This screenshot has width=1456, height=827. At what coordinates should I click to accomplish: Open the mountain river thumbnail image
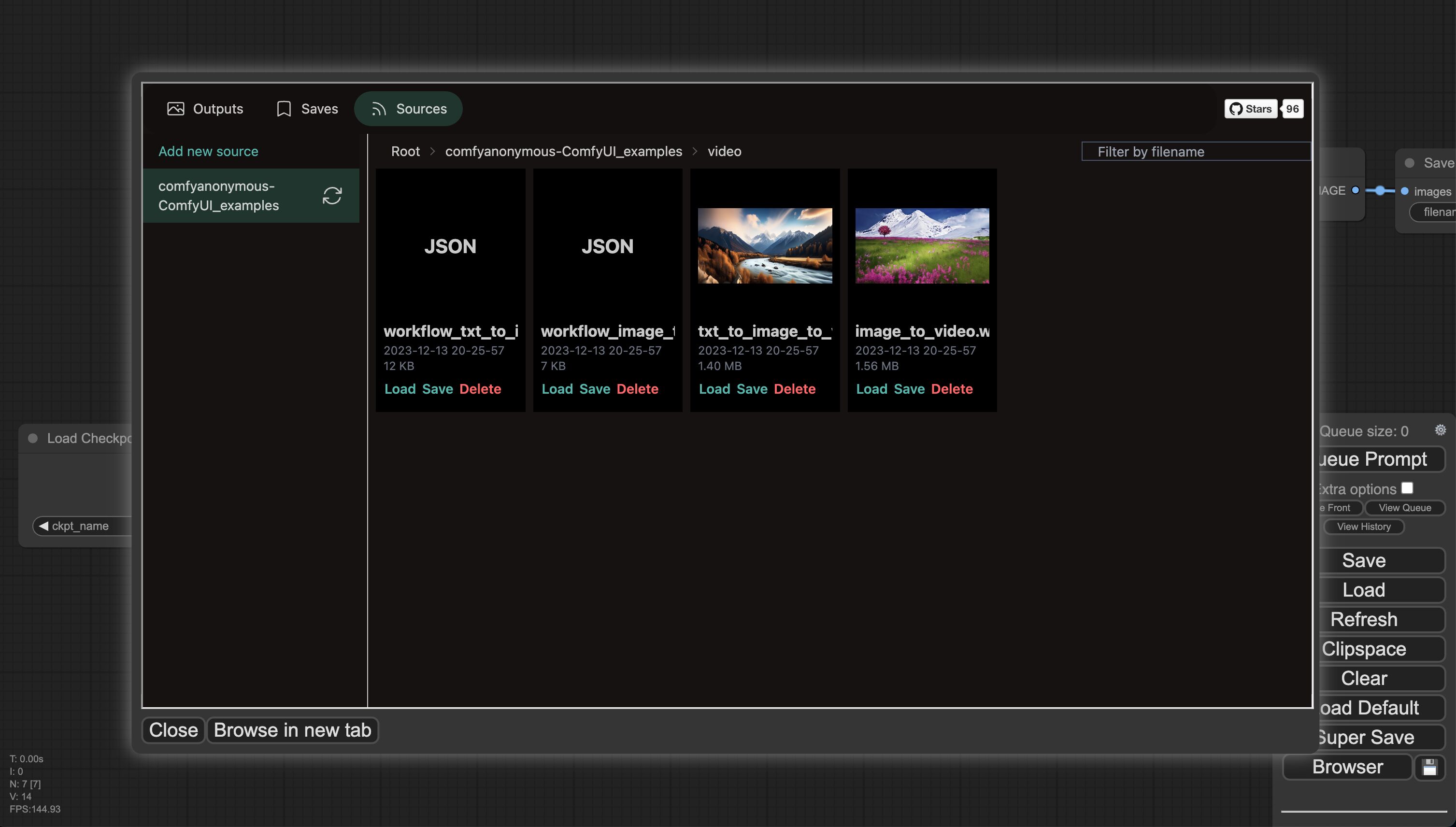pos(764,245)
